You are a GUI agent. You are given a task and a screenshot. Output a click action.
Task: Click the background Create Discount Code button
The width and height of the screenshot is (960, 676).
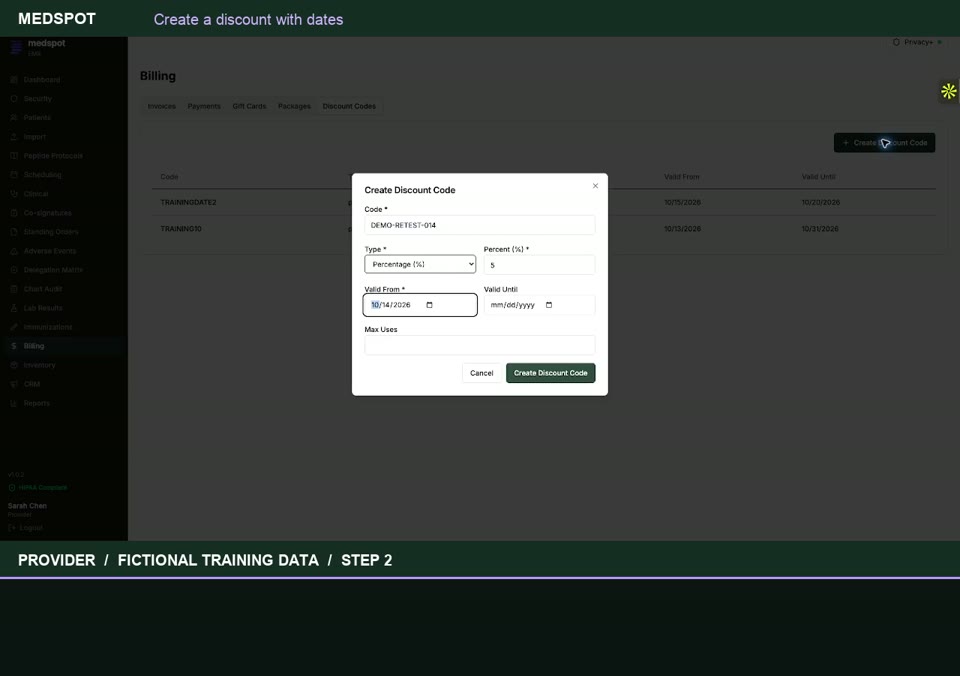(884, 143)
